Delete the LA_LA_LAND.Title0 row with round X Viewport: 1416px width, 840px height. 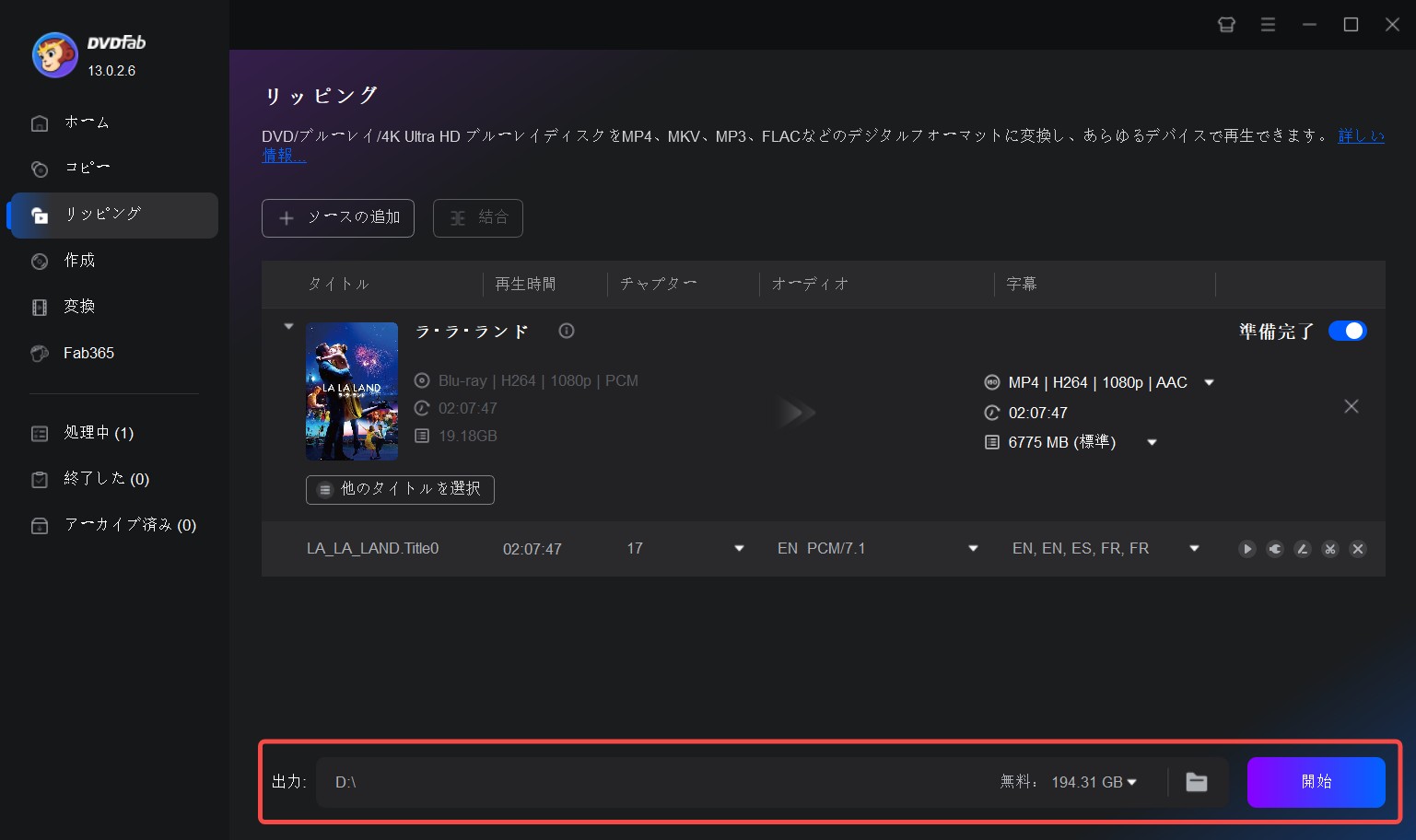tap(1358, 549)
